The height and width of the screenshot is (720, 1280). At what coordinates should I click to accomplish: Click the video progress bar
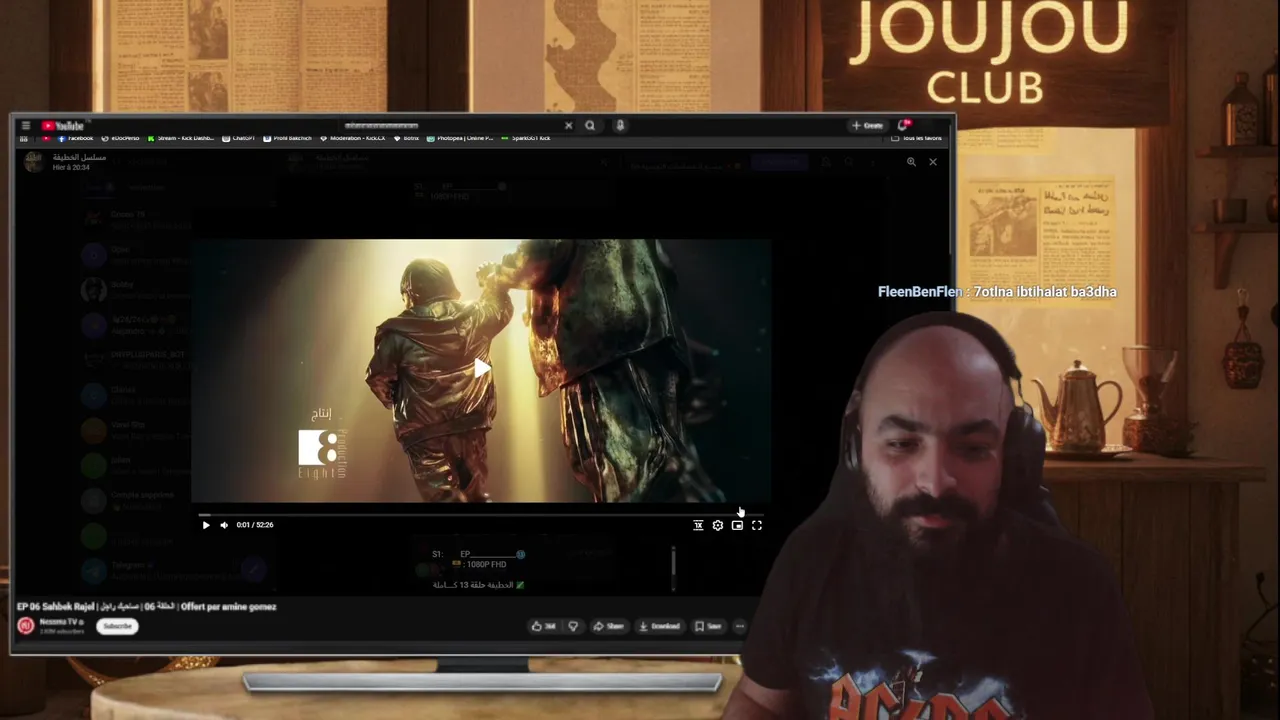click(x=480, y=514)
